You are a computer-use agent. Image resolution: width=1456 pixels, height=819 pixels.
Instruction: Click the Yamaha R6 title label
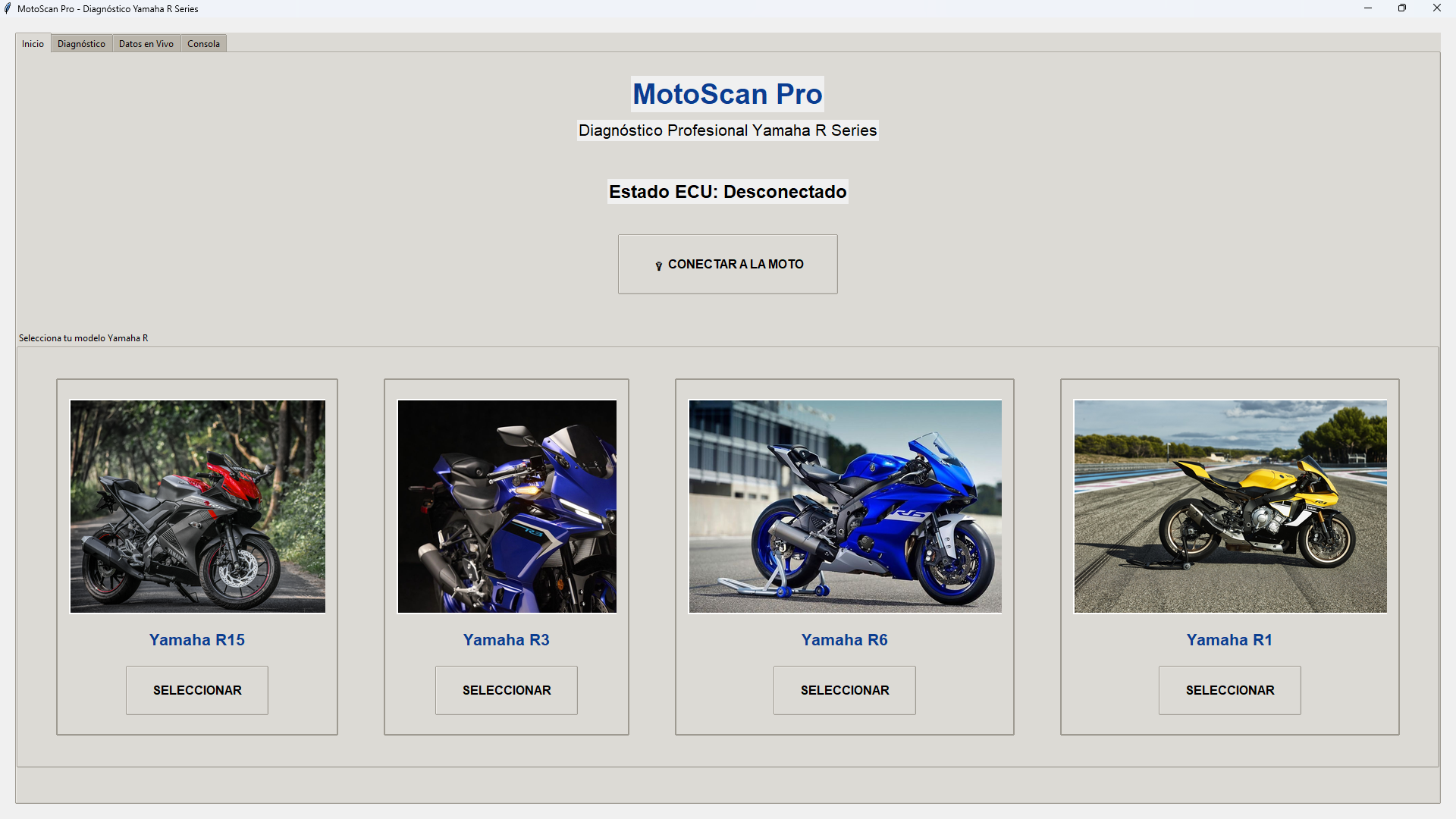[x=844, y=639]
